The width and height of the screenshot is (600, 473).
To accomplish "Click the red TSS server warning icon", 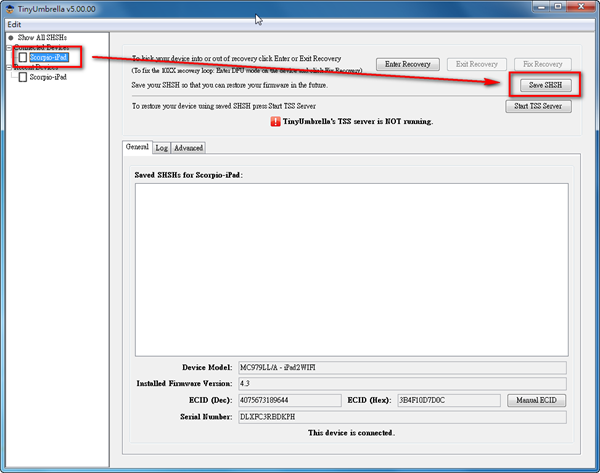I will click(276, 121).
